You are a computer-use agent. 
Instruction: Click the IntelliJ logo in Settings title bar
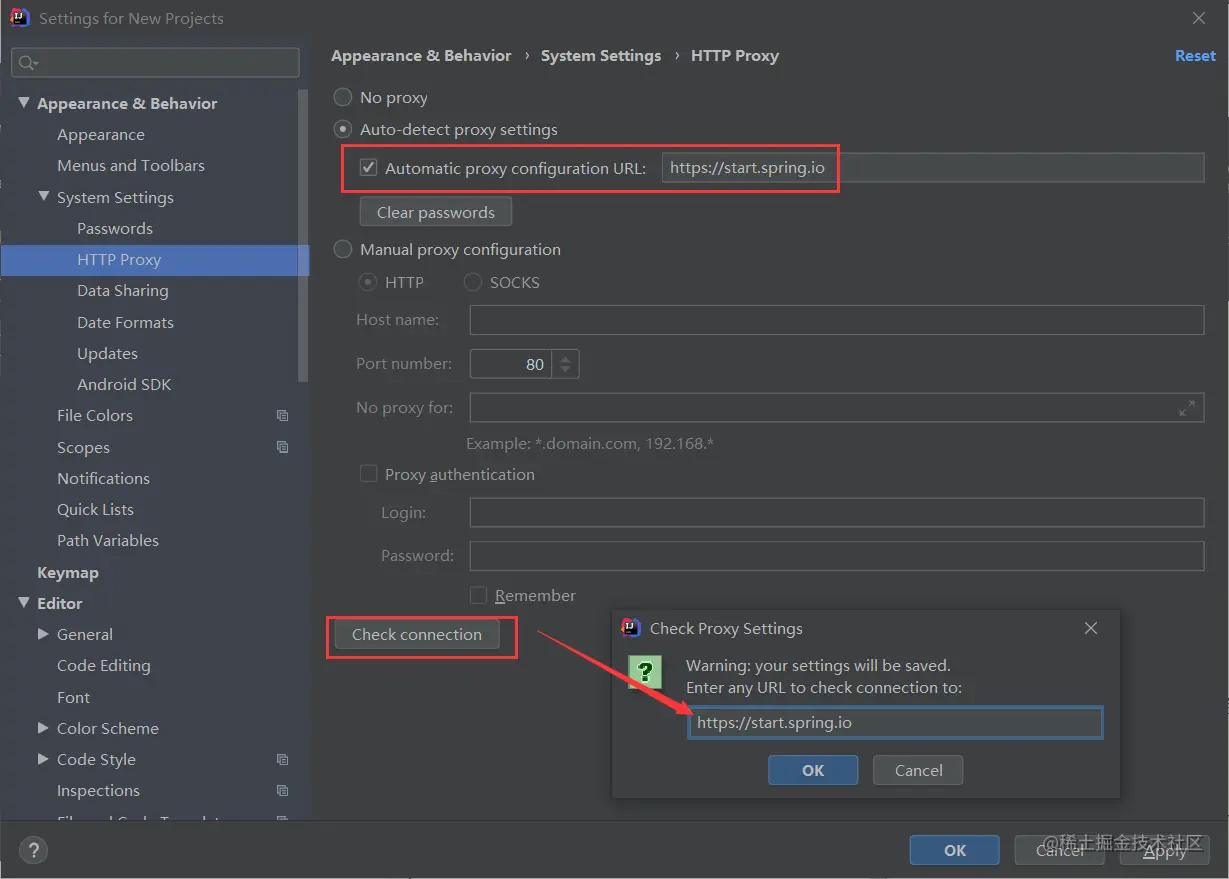(19, 18)
